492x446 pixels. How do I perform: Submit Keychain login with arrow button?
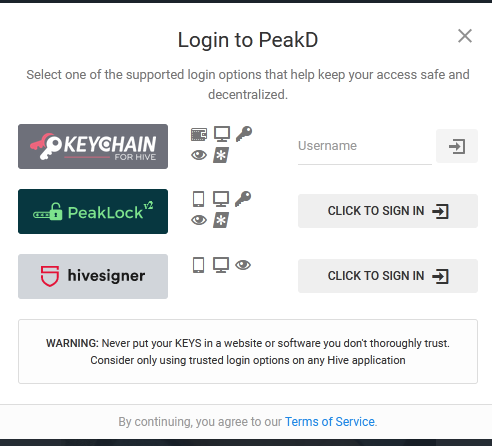pyautogui.click(x=457, y=146)
